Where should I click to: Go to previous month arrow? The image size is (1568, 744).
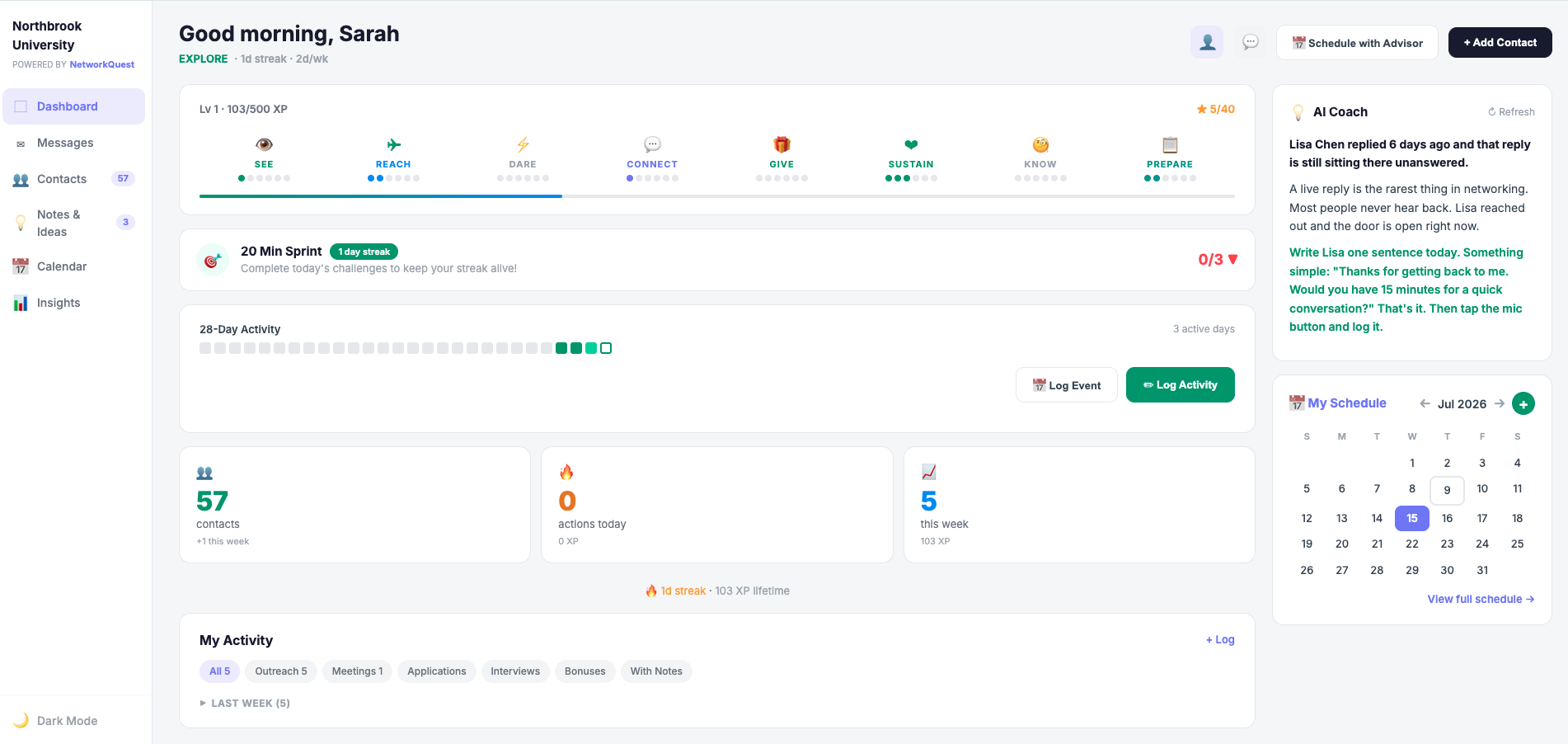(1425, 403)
